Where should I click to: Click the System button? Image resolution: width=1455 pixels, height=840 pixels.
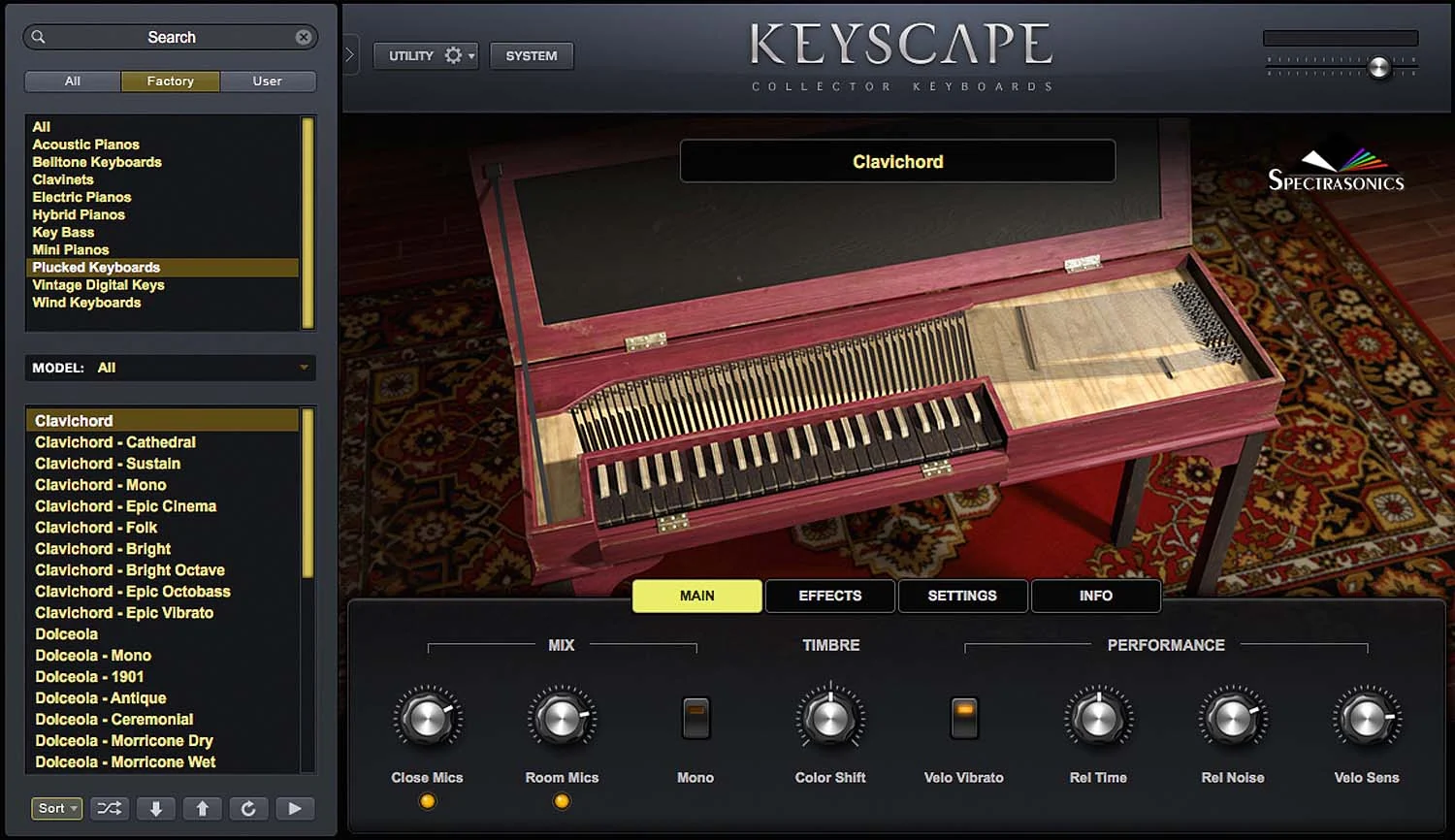(x=532, y=56)
